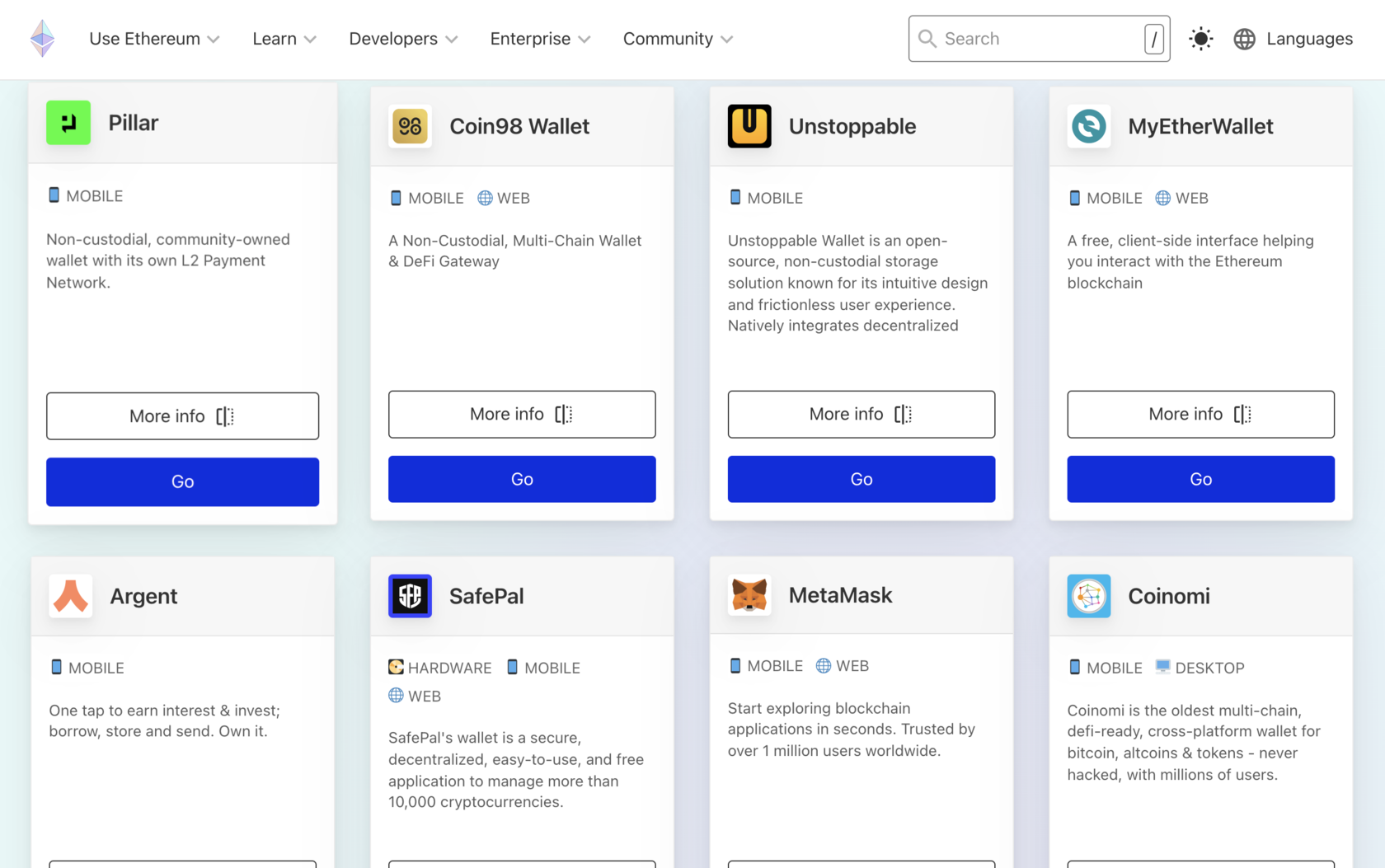Open the Community menu
The image size is (1385, 868).
678,39
